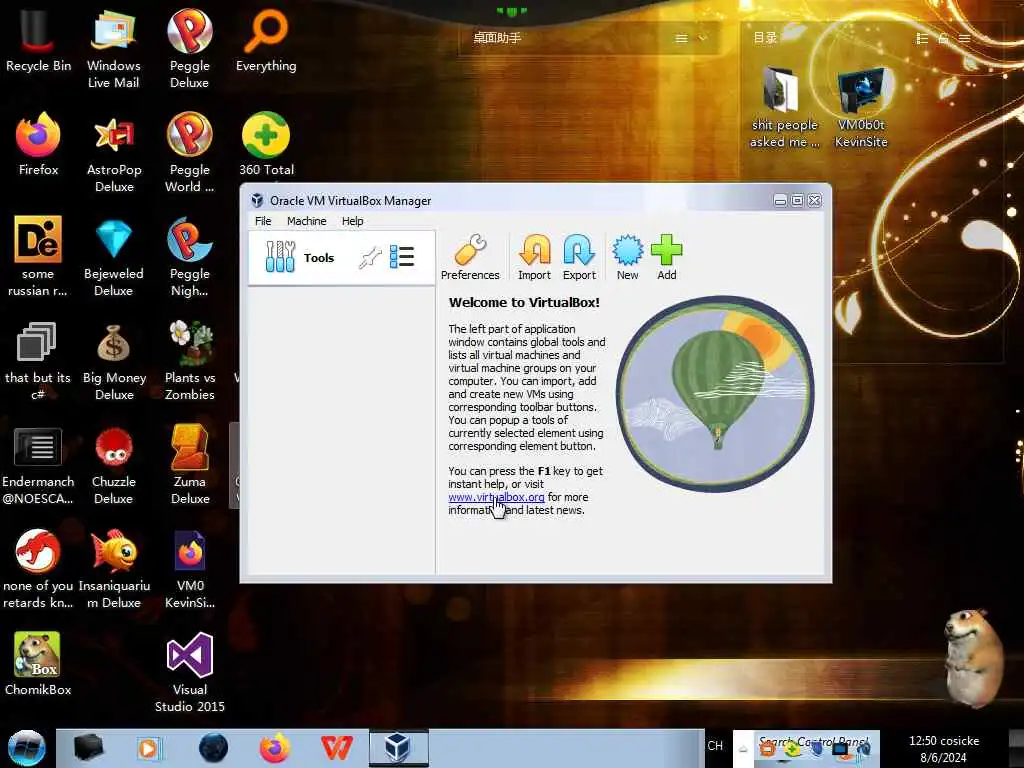1024x768 pixels.
Task: Select the Visual Studio 2015 icon
Action: 189,672
